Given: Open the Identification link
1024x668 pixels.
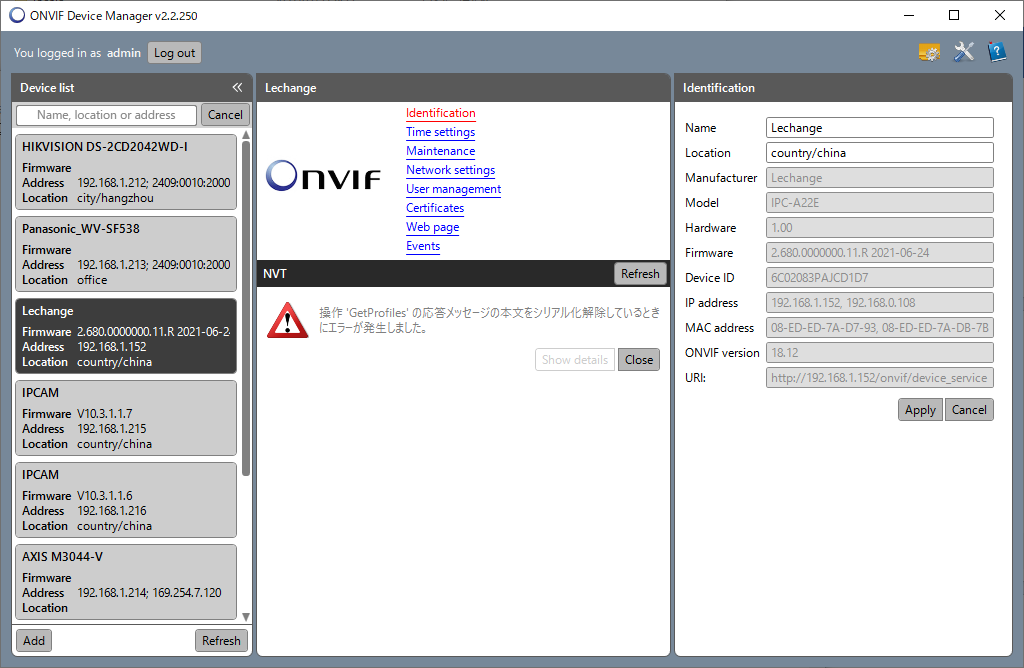Looking at the screenshot, I should 441,113.
